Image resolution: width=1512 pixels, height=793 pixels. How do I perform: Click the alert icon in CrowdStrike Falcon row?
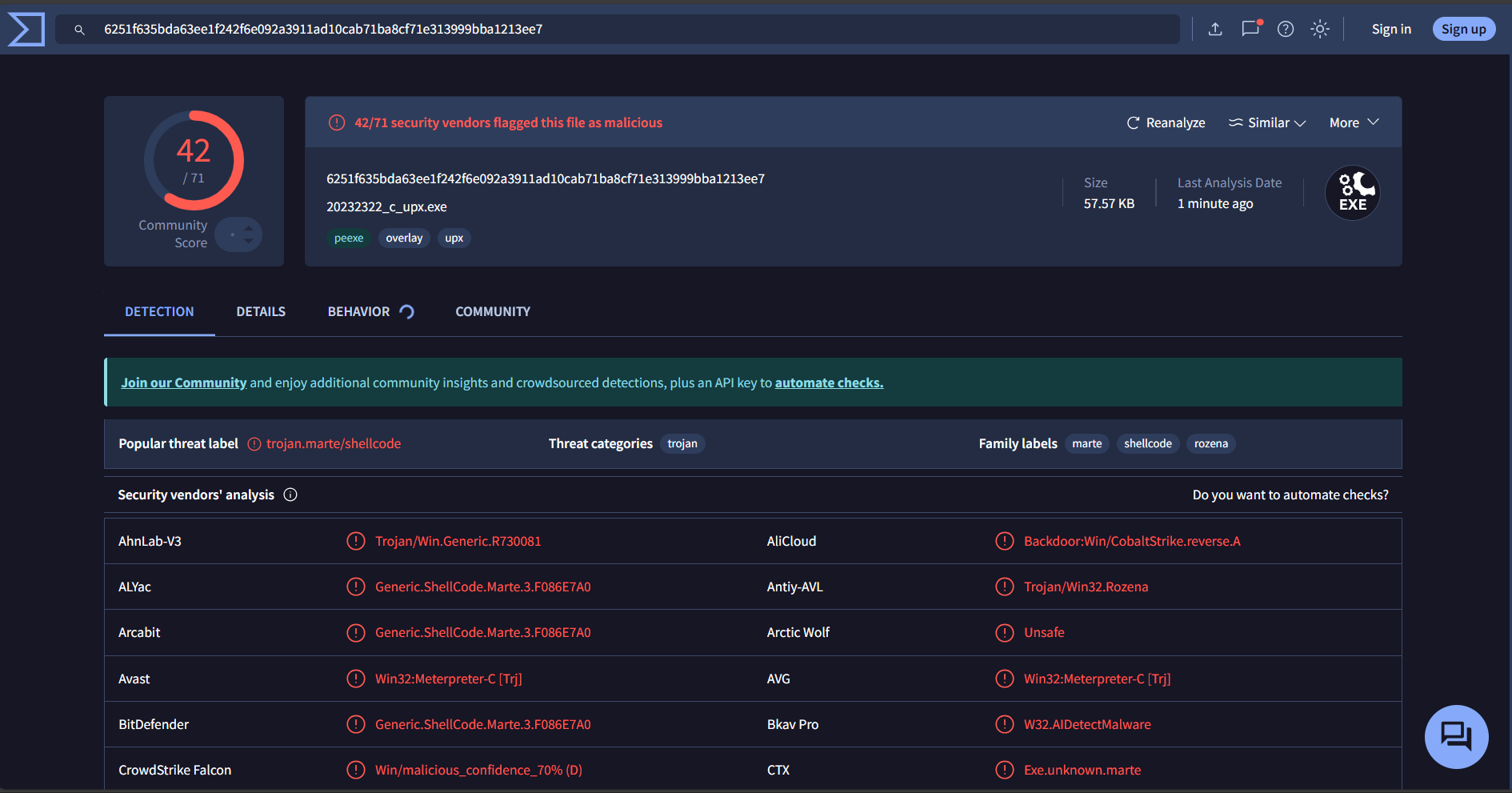(x=356, y=770)
